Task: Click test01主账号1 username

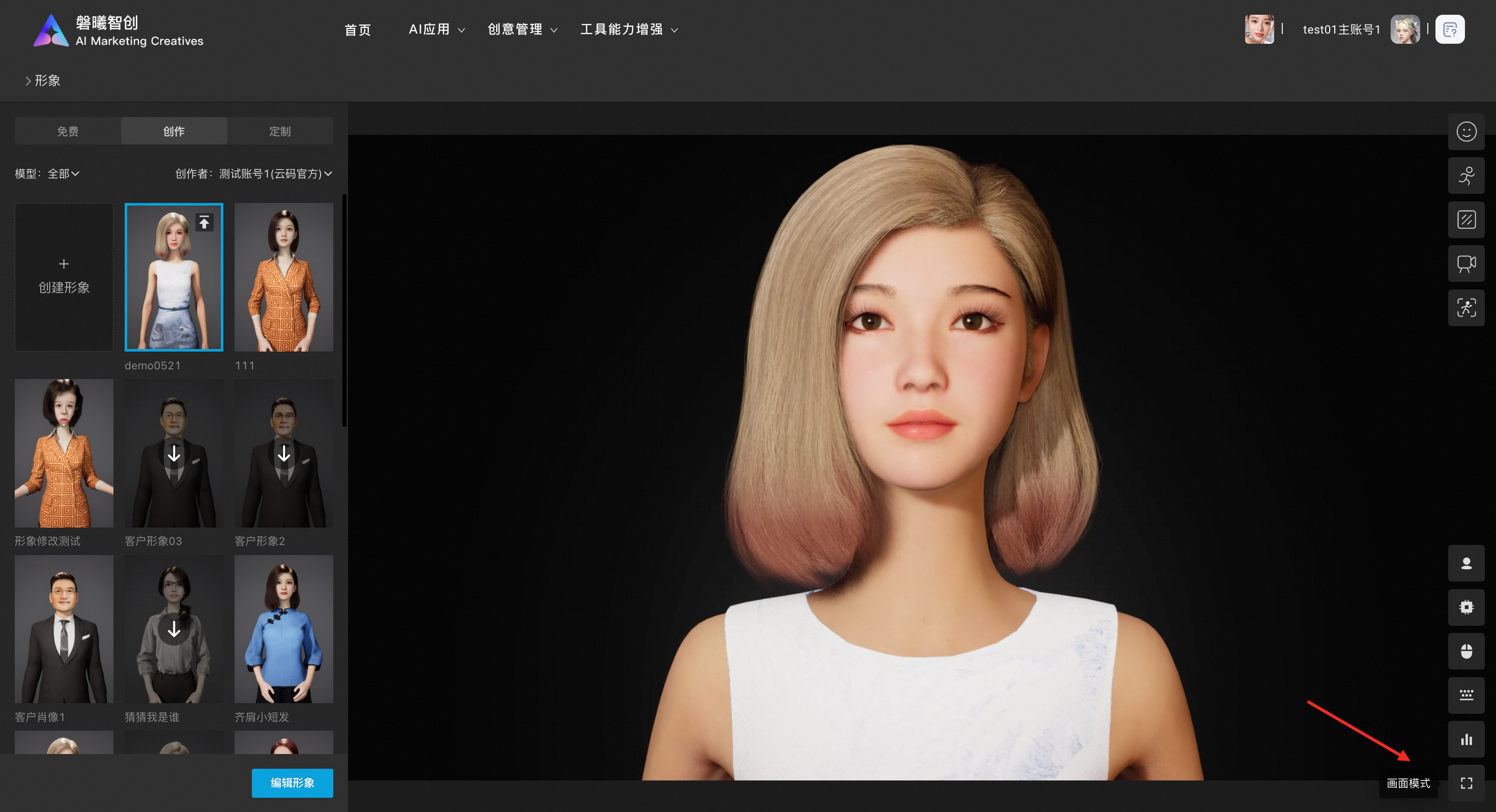Action: pos(1341,30)
